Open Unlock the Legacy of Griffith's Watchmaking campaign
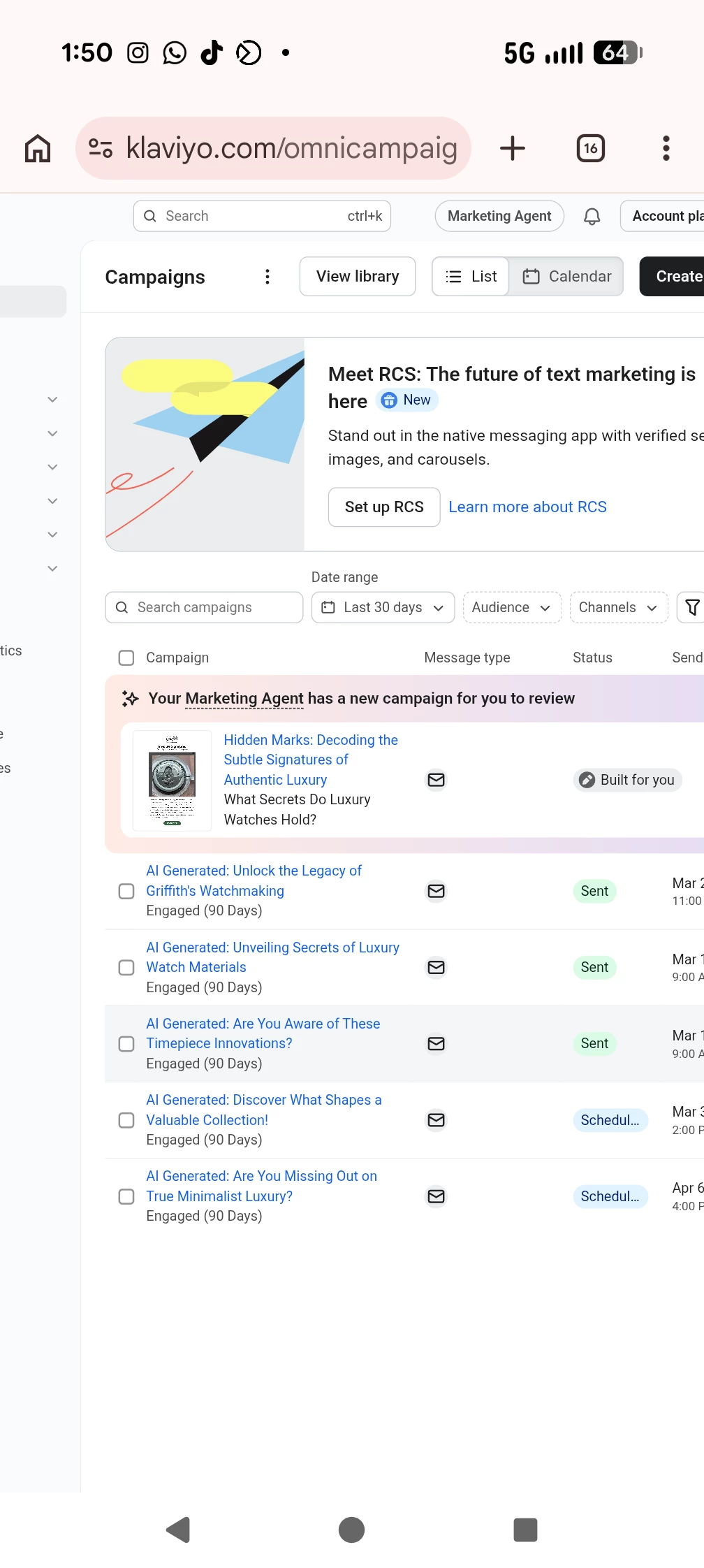This screenshot has height=1568, width=704. [x=254, y=880]
